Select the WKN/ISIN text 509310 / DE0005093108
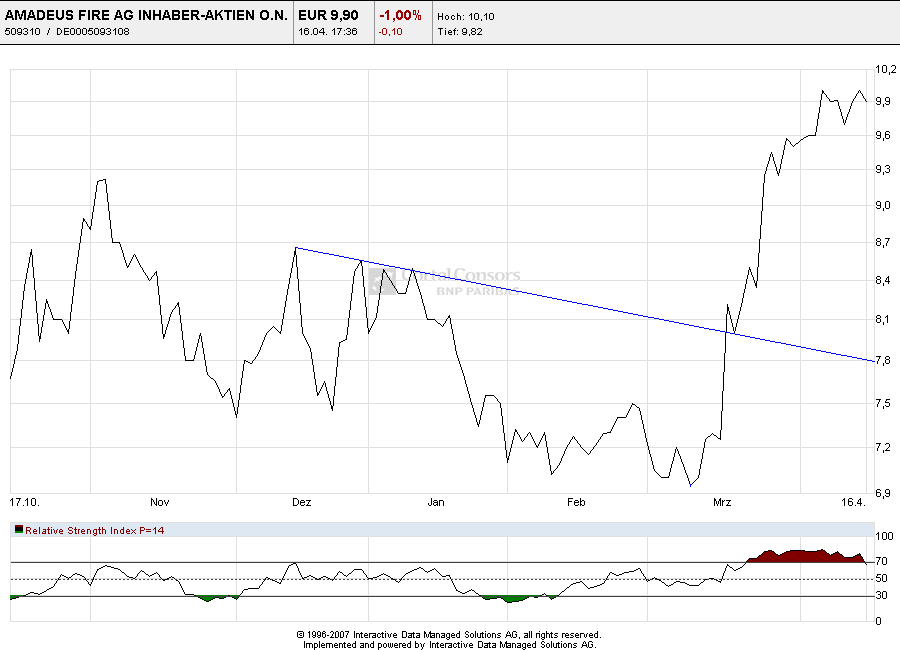The width and height of the screenshot is (900, 650). coord(67,32)
